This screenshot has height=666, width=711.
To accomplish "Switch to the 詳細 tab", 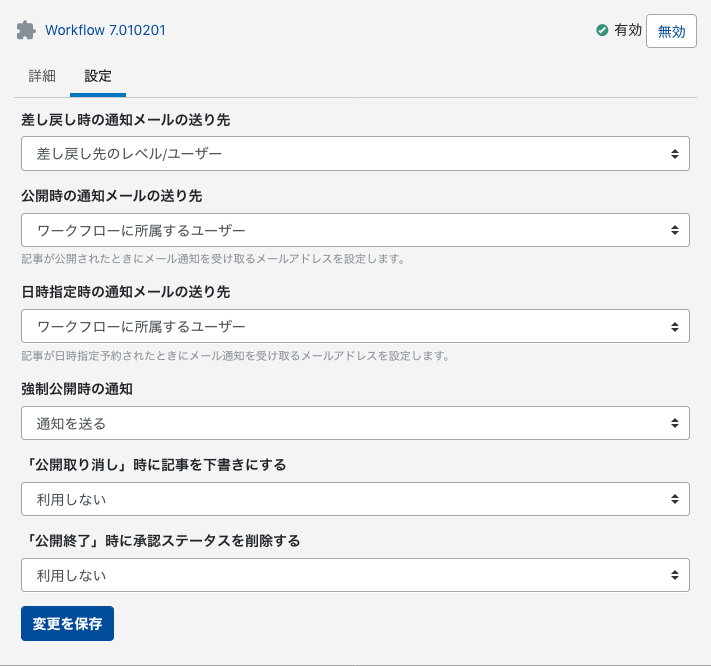I will pos(42,76).
